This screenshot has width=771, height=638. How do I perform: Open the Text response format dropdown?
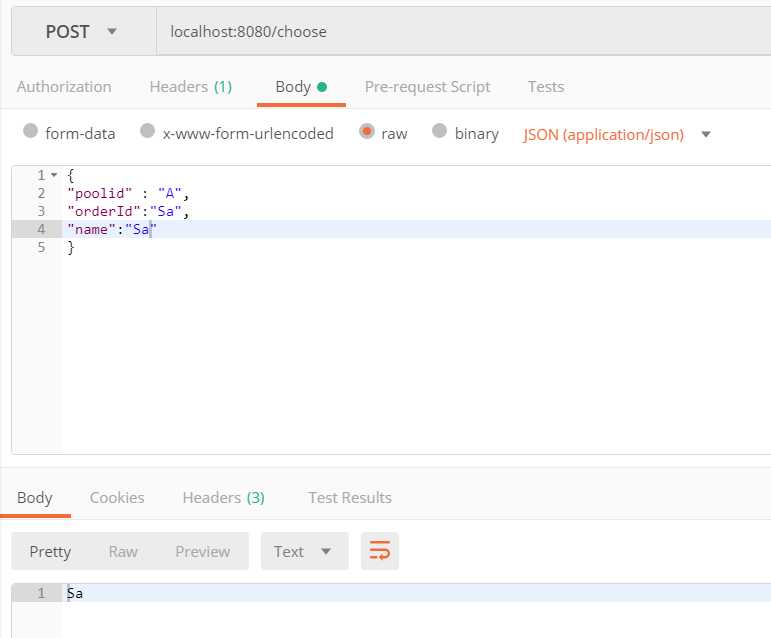click(x=304, y=551)
